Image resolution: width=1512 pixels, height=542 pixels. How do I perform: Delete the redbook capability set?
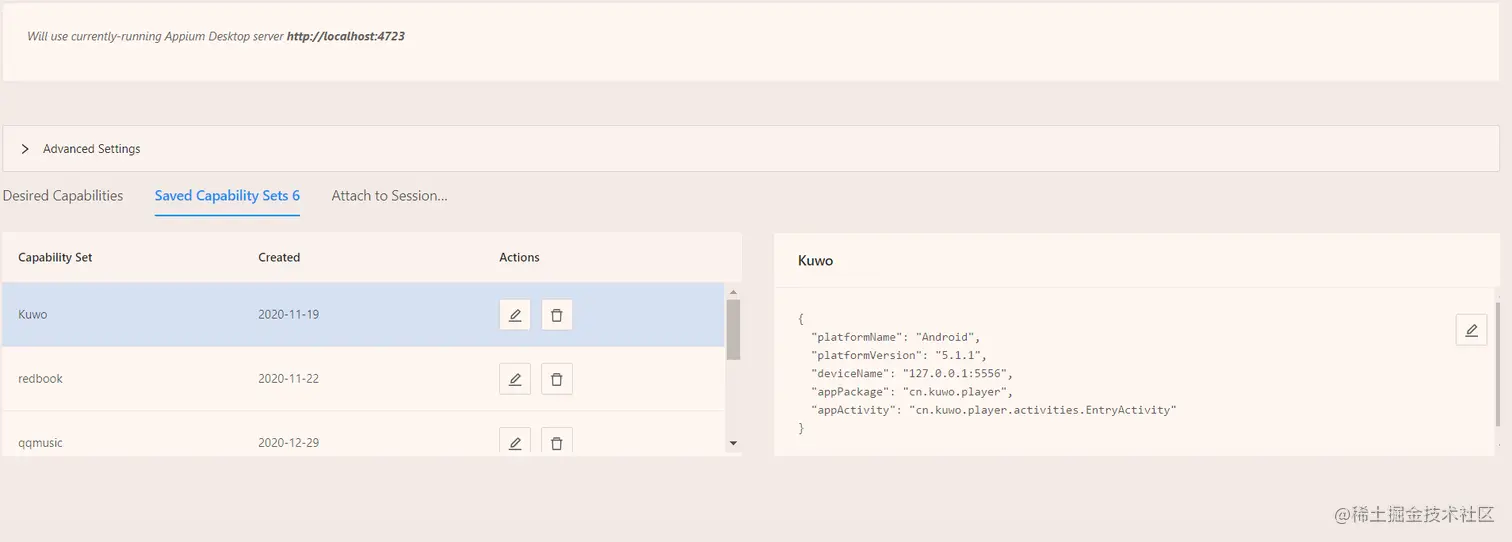tap(557, 379)
